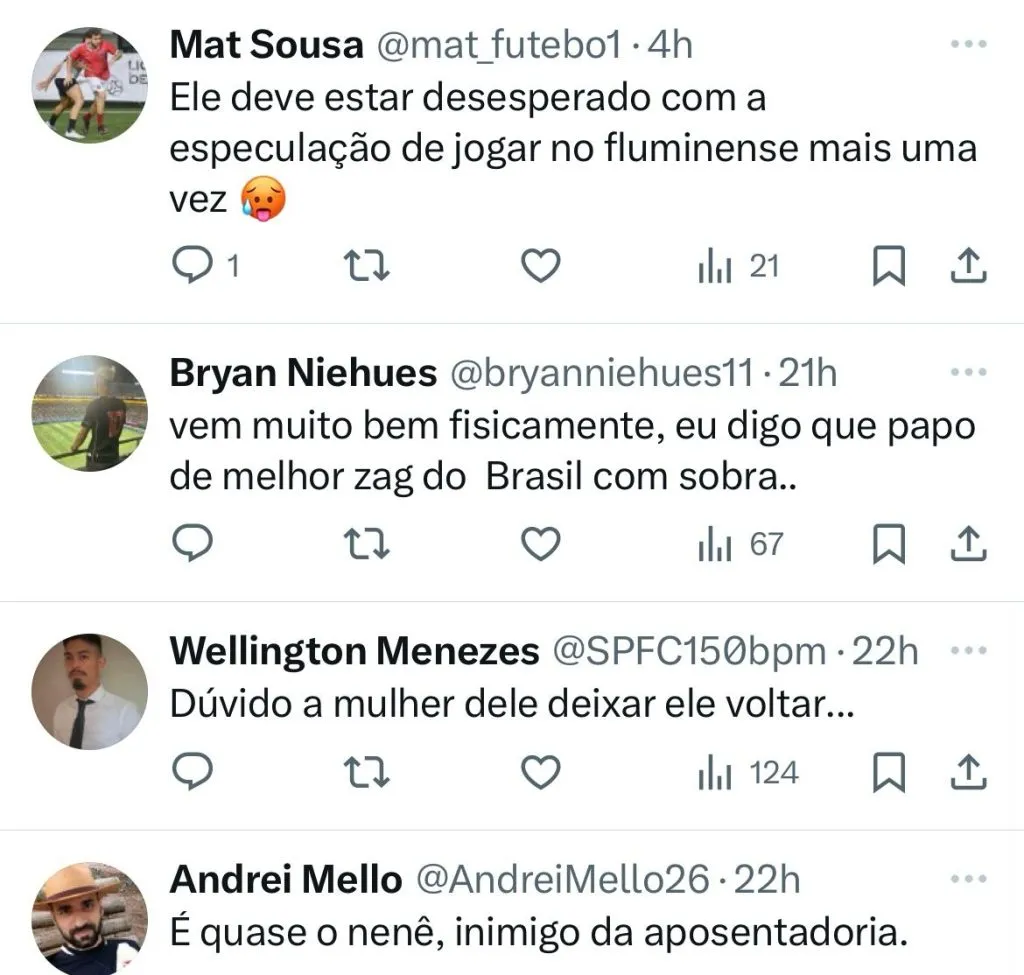1024x975 pixels.
Task: Open more options on Wellington Menezes's tweet
Action: [967, 651]
